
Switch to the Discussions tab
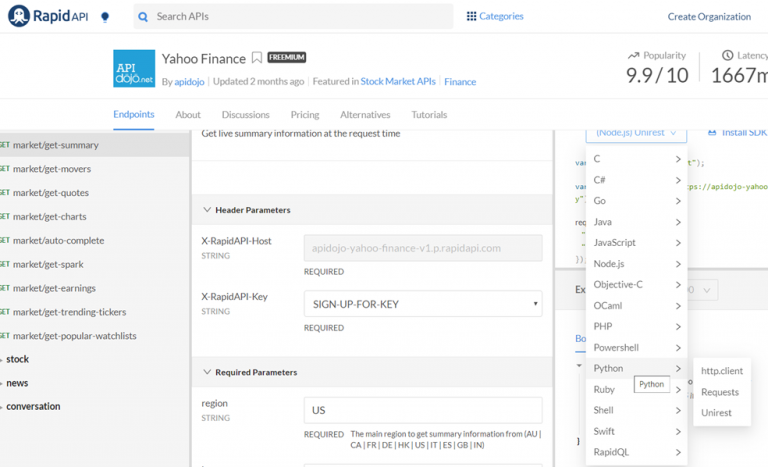click(245, 115)
